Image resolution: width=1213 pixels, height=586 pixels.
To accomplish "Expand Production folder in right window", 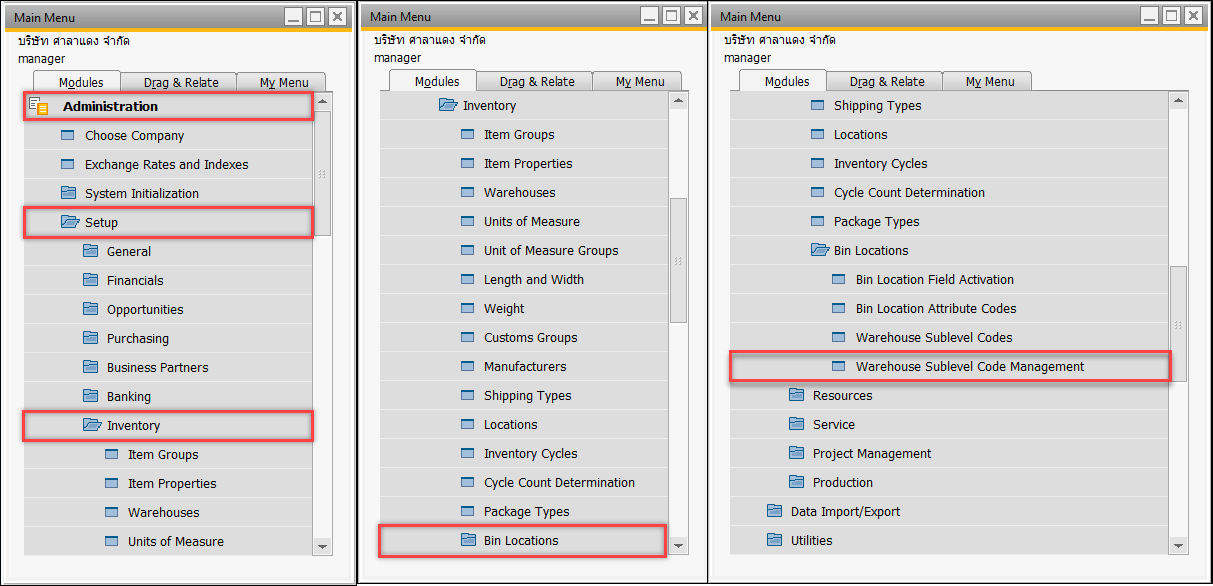I will (x=948, y=482).
